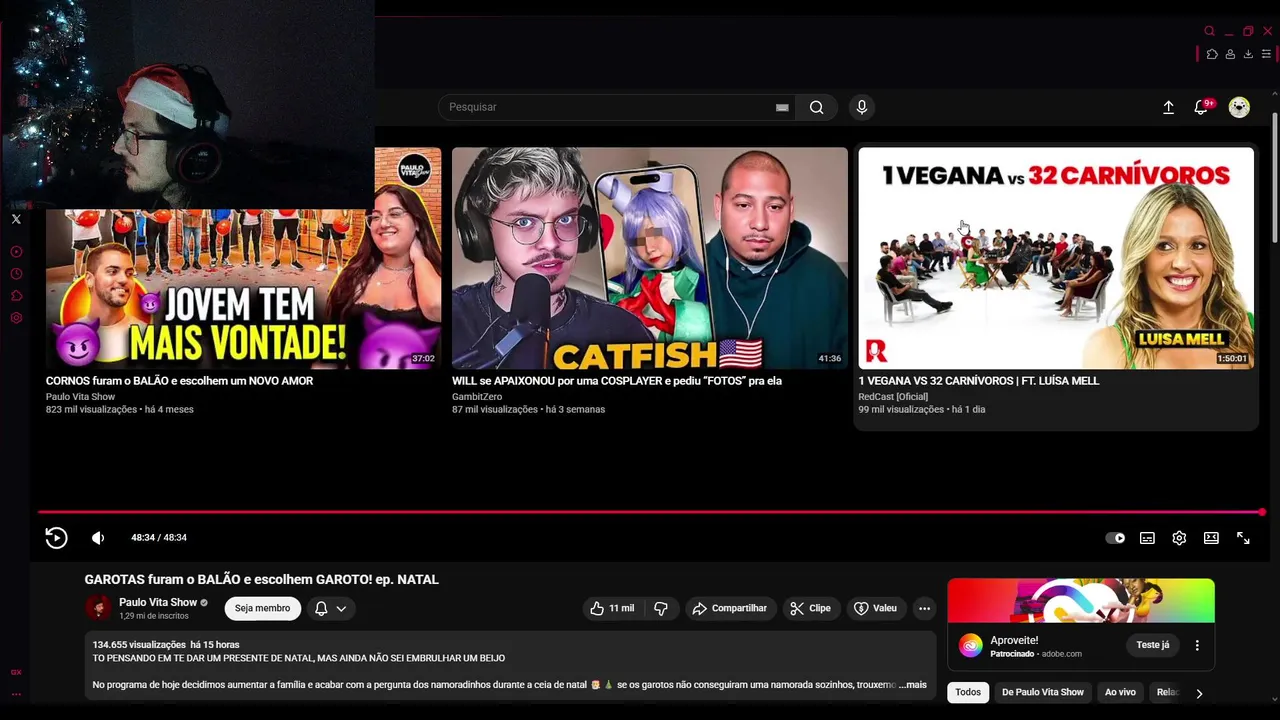Mute the video using the volume icon
This screenshot has width=1280, height=720.
(98, 538)
